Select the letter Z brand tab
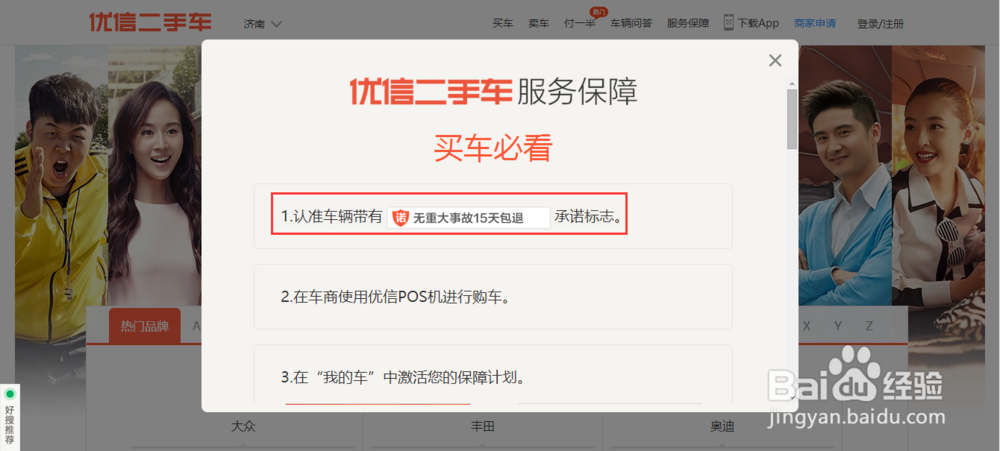 click(869, 326)
